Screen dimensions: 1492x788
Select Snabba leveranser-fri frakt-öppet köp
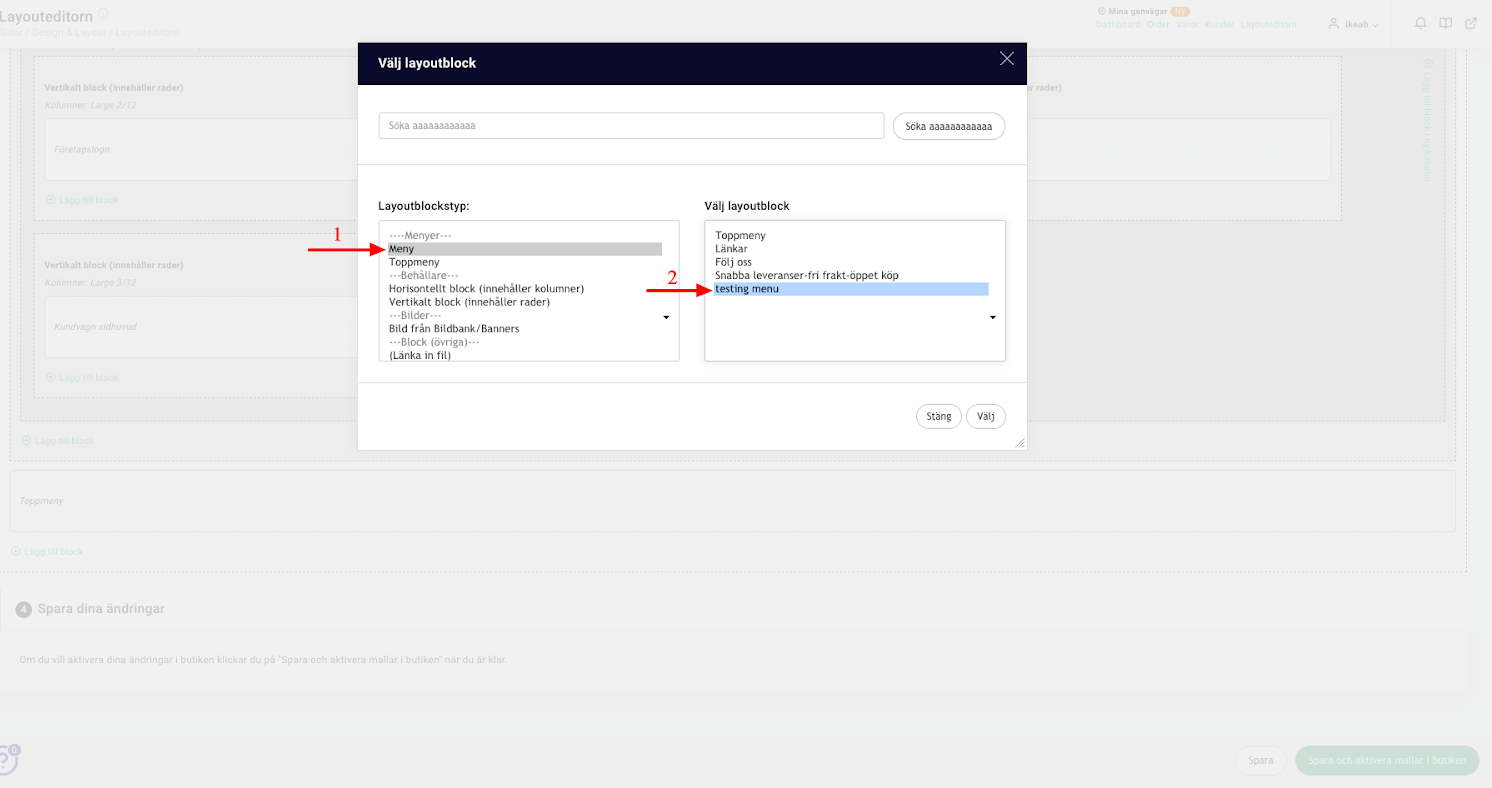[806, 275]
